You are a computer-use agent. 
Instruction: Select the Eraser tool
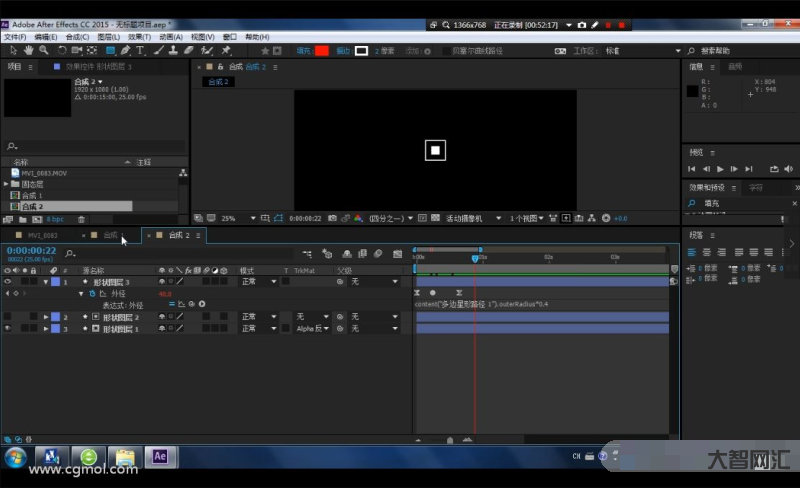188,50
